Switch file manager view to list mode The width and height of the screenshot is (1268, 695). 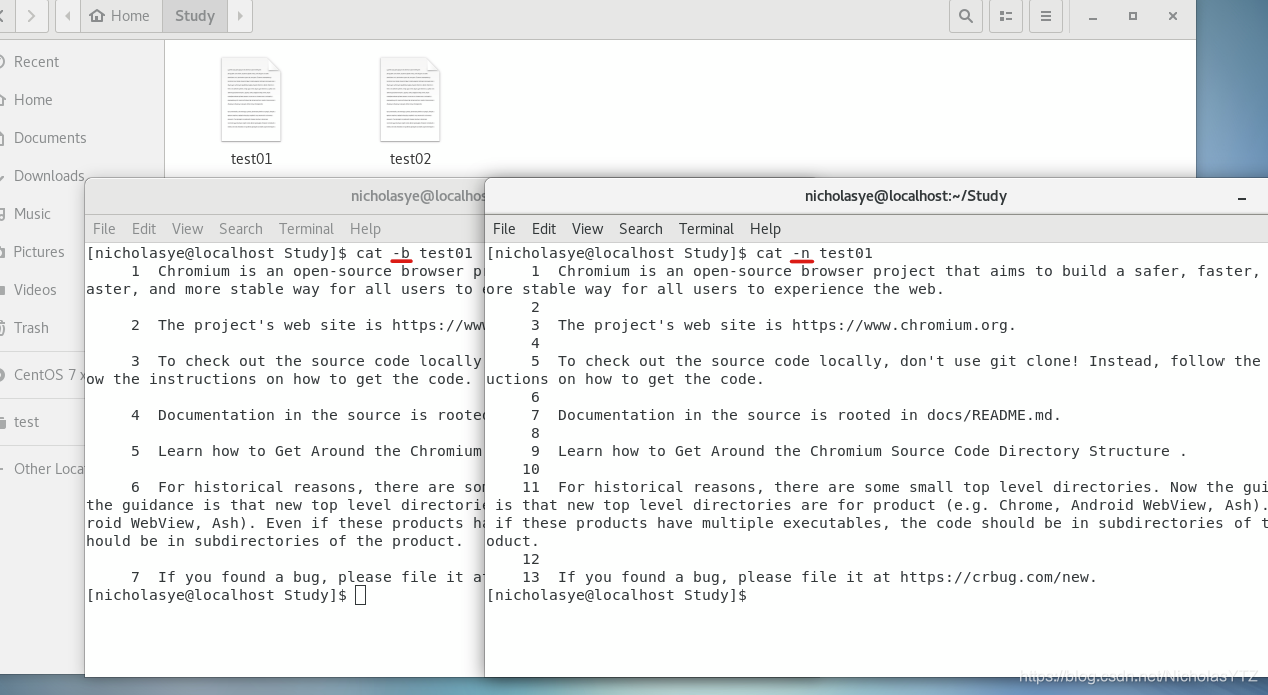tap(1005, 16)
